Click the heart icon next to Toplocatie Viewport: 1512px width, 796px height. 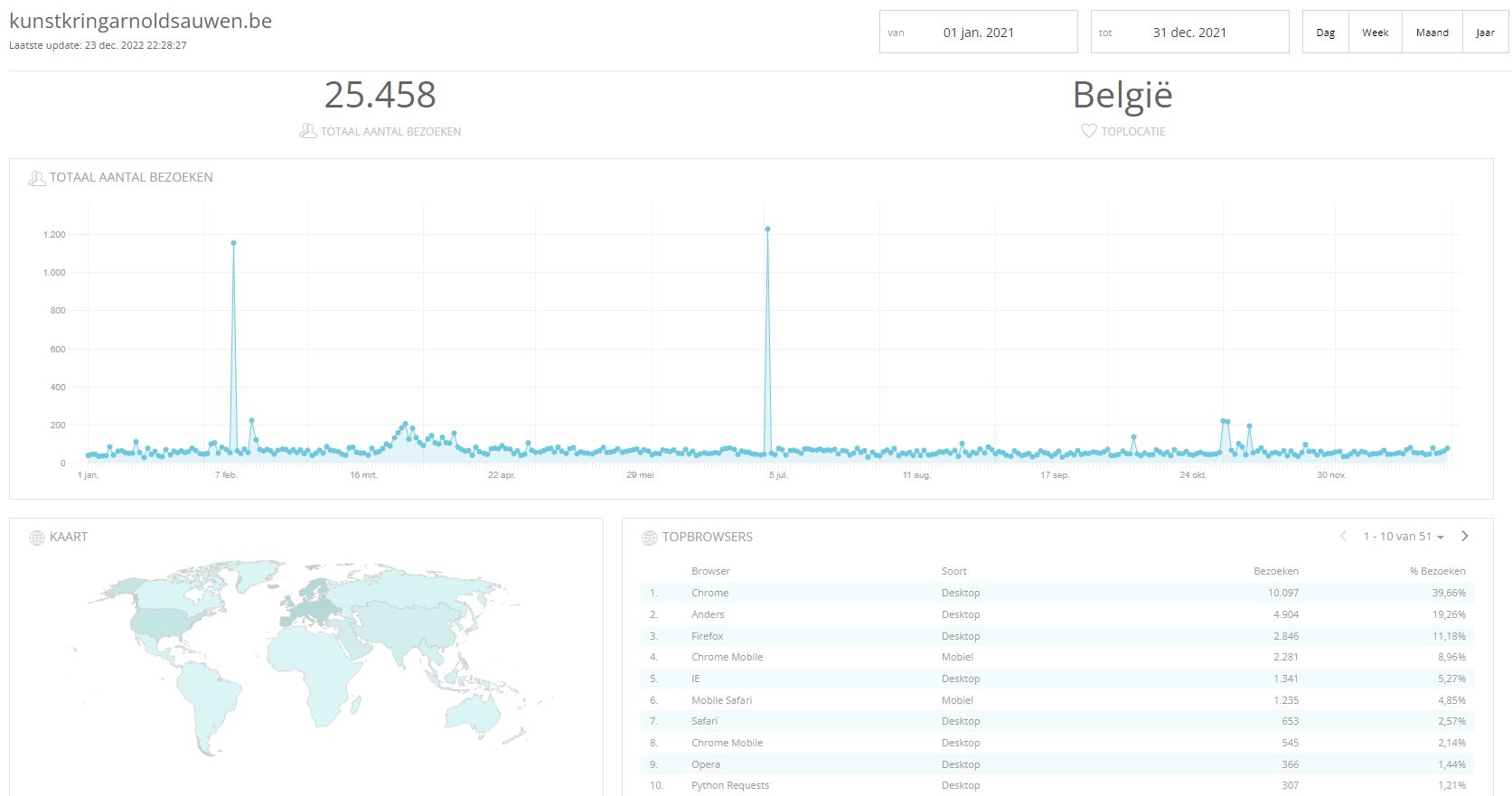1089,131
